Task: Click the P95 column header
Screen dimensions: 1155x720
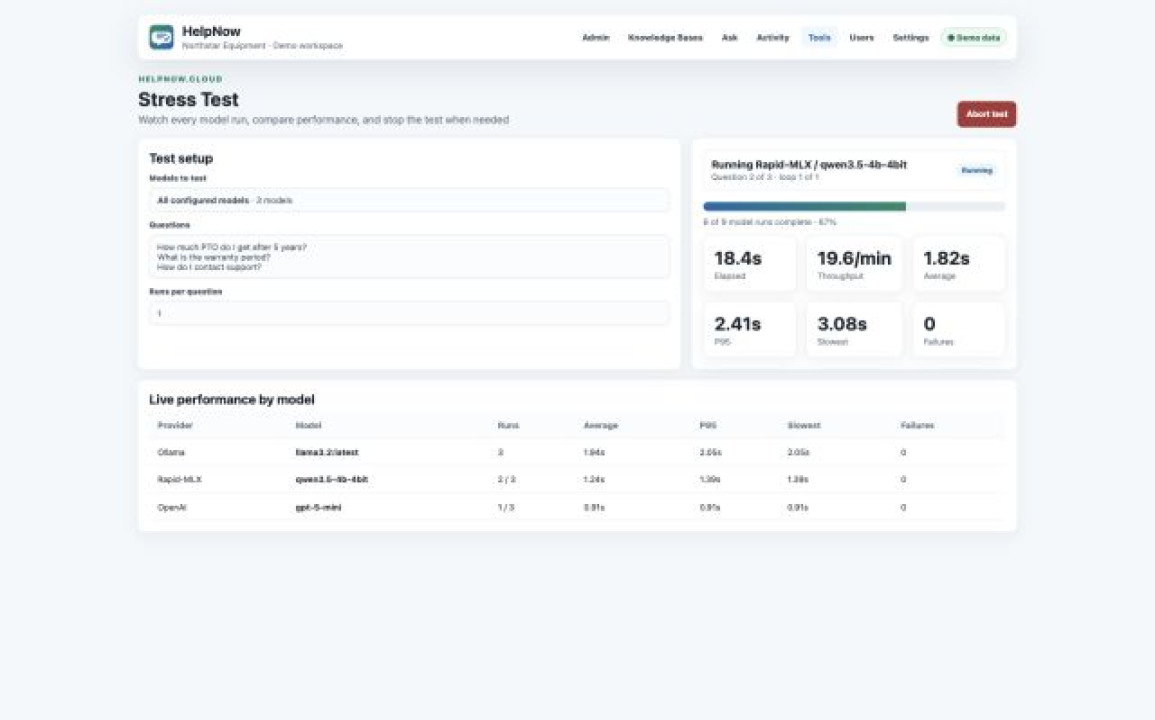Action: (708, 425)
